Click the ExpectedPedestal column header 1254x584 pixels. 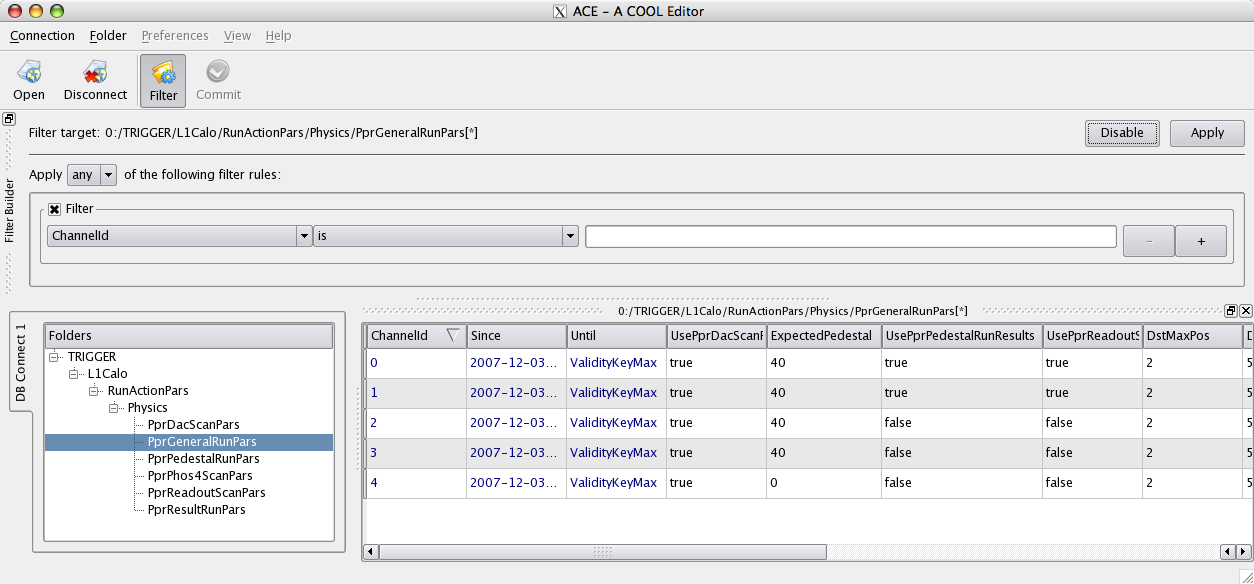click(823, 336)
